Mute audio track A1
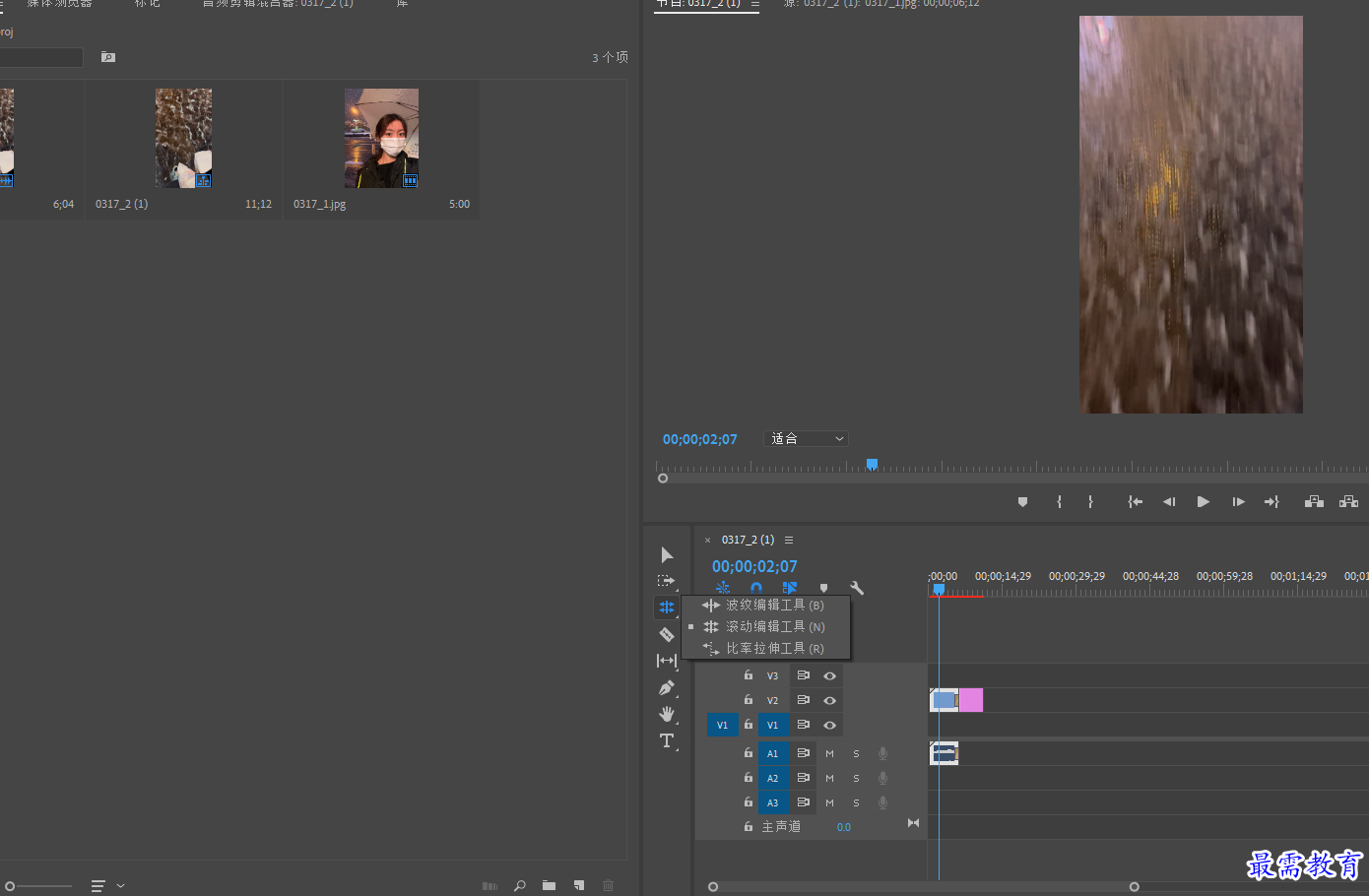This screenshot has height=896, width=1369. pyautogui.click(x=829, y=753)
